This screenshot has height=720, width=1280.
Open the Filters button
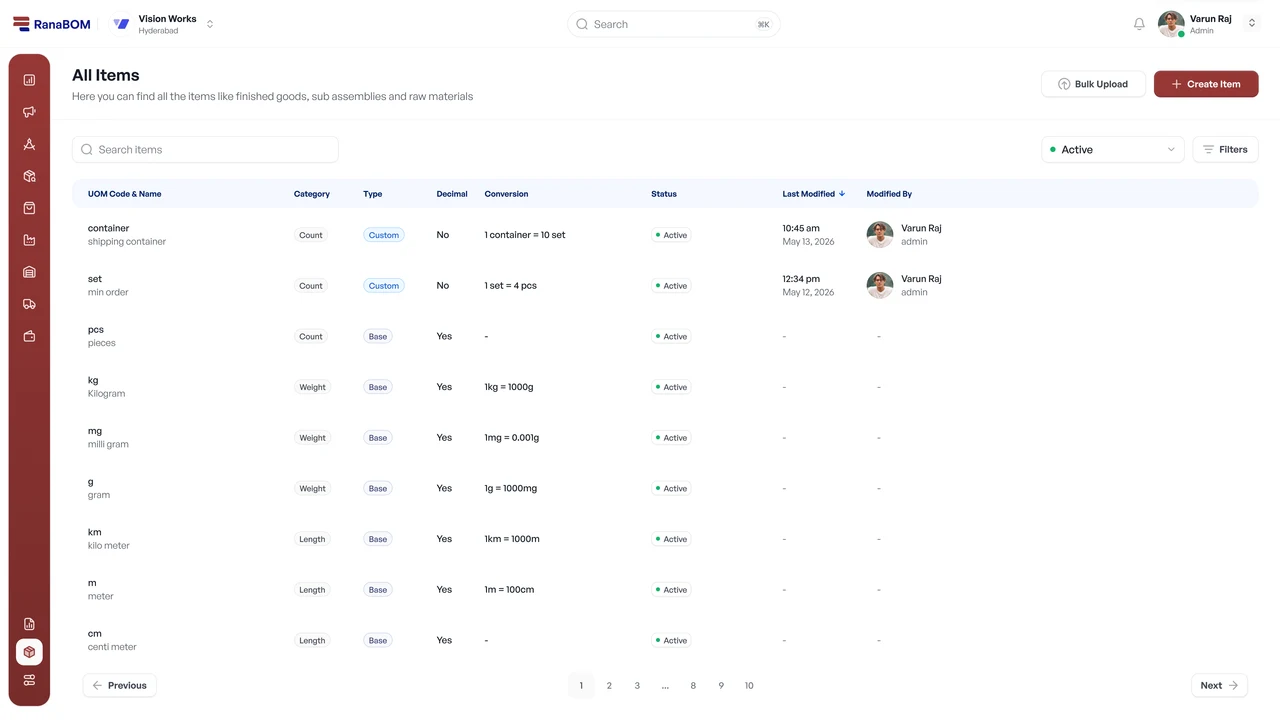(x=1226, y=150)
